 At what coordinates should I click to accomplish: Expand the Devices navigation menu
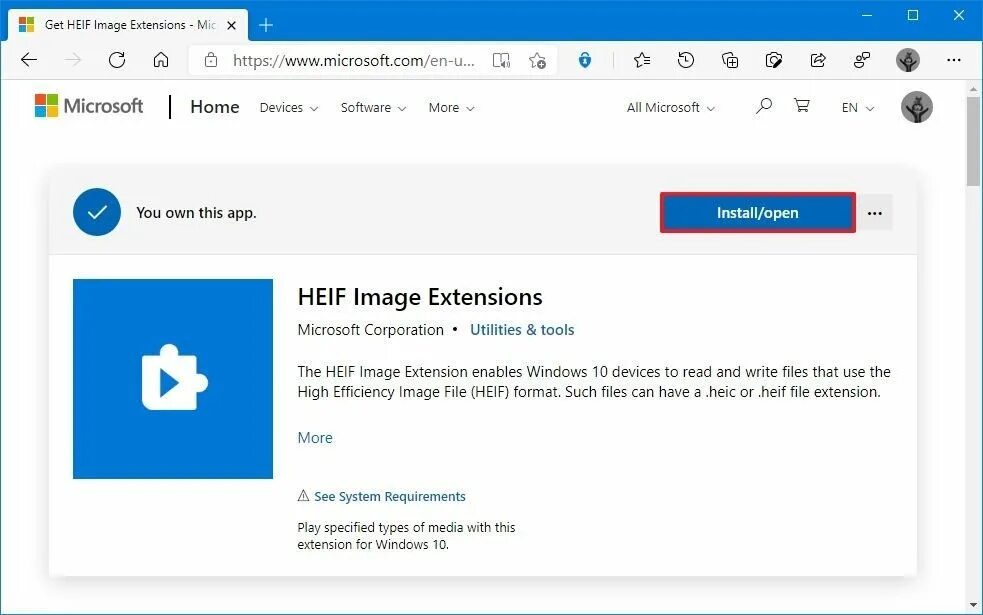click(288, 107)
